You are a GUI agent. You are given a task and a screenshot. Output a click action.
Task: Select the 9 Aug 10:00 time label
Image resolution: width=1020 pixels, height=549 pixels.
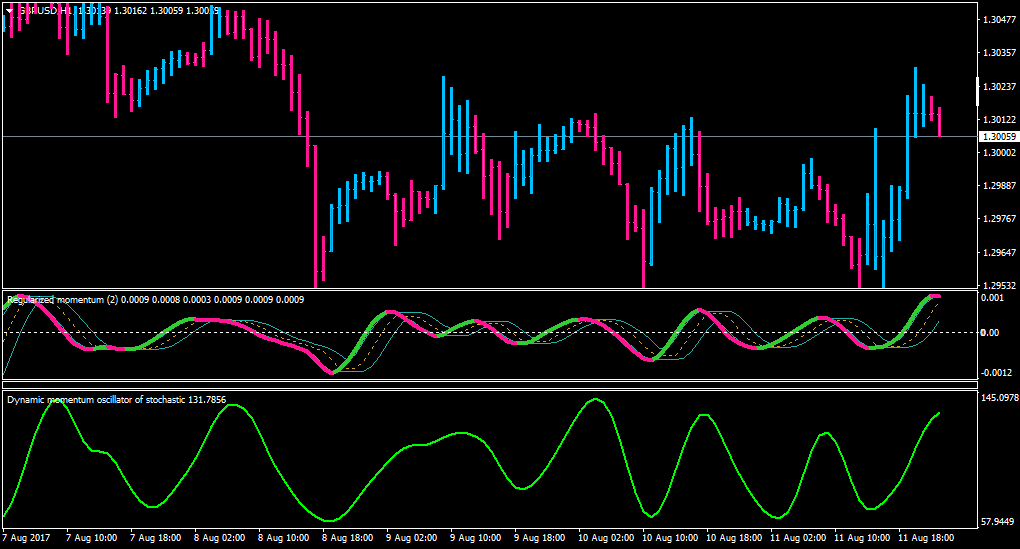[x=475, y=538]
